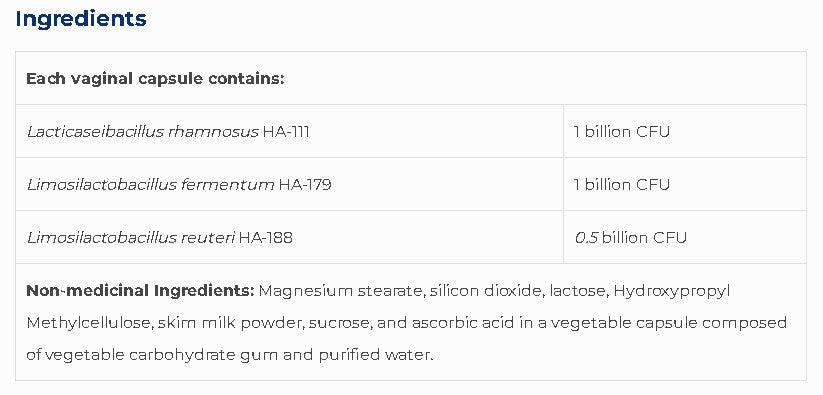This screenshot has height=395, width=823.
Task: Click the word 'Methylcellulose'
Action: click(89, 323)
